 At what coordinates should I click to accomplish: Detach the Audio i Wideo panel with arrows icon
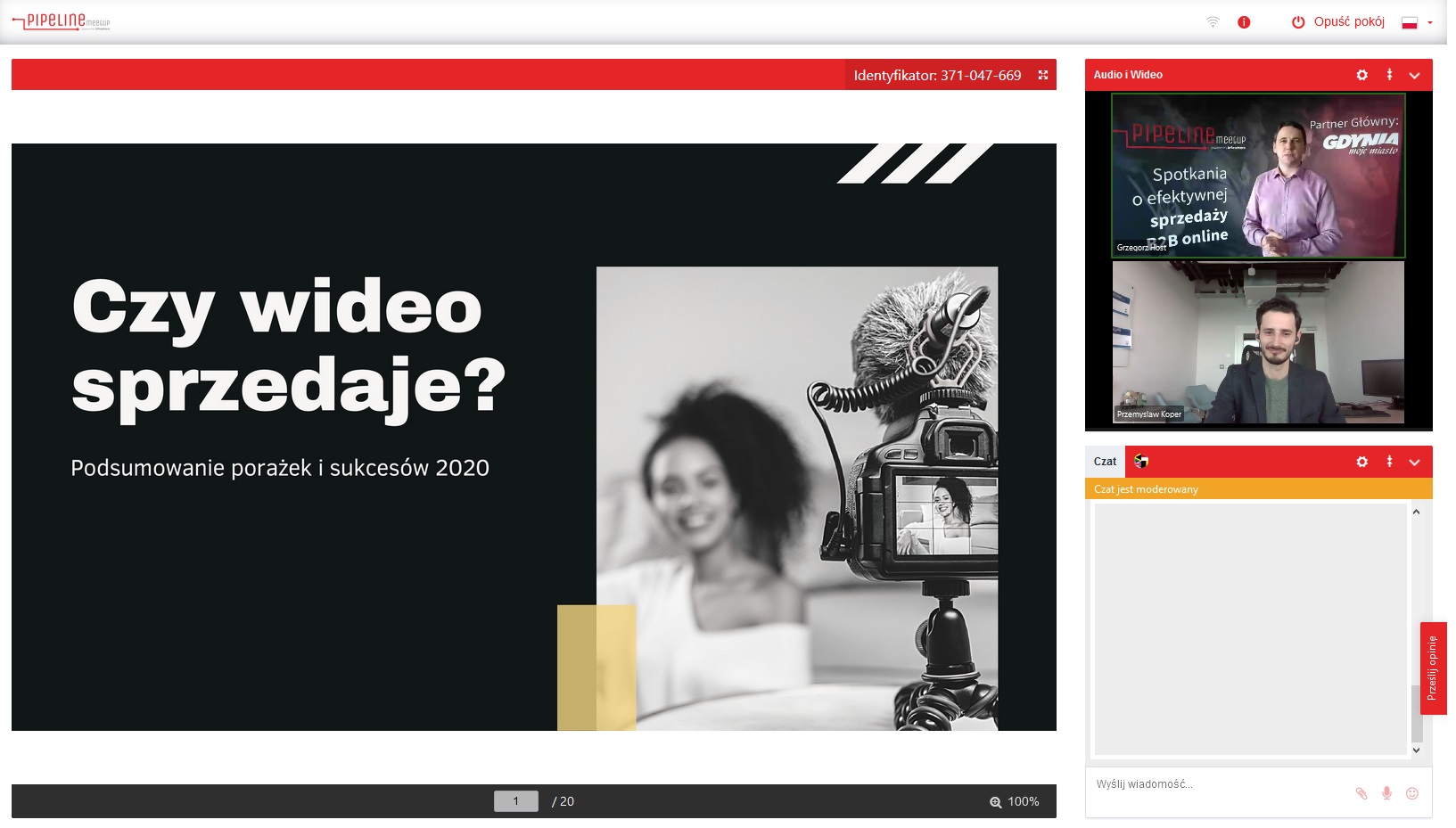(1388, 75)
